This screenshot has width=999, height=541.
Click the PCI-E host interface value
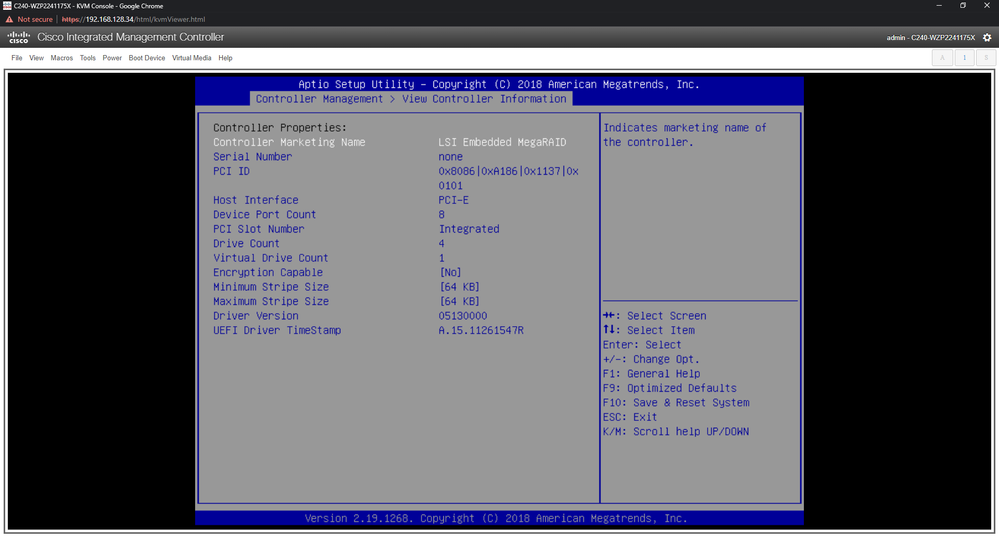click(454, 200)
